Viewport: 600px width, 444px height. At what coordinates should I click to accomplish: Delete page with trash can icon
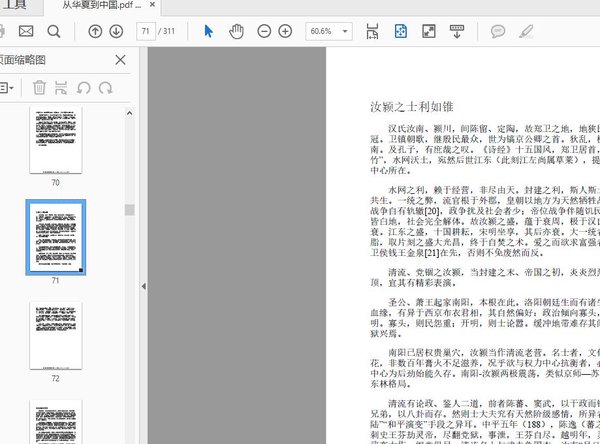39,88
